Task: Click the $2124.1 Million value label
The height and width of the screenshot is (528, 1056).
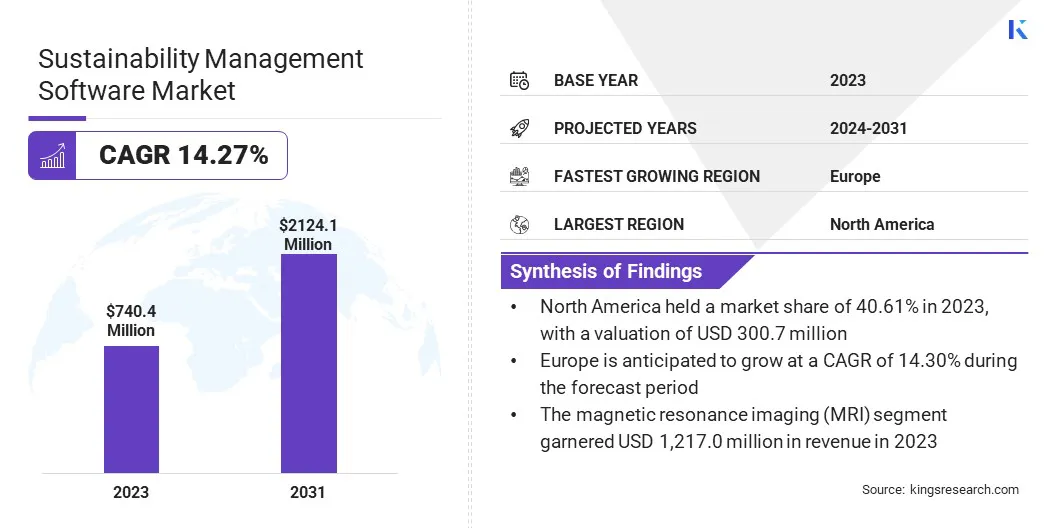Action: pos(308,236)
